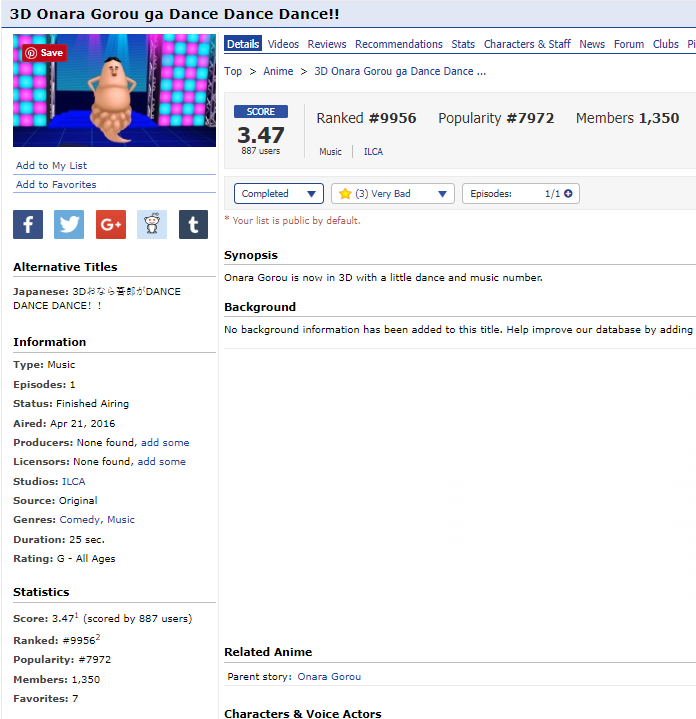696x719 pixels.
Task: Click the Rating G - All Ages text
Action: point(64,559)
